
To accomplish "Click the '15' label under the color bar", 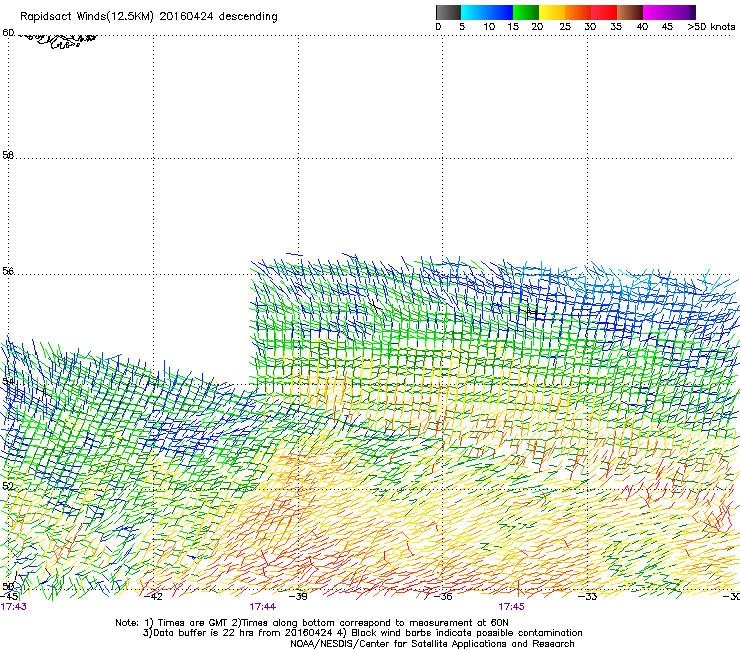I will (513, 27).
